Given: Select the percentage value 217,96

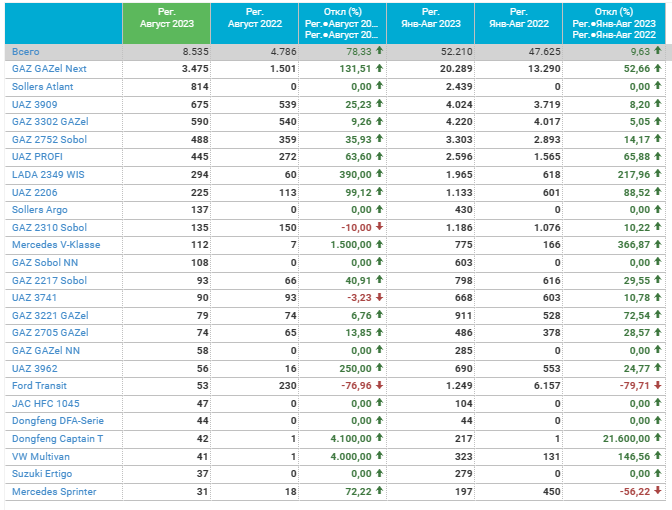Looking at the screenshot, I should point(634,175).
